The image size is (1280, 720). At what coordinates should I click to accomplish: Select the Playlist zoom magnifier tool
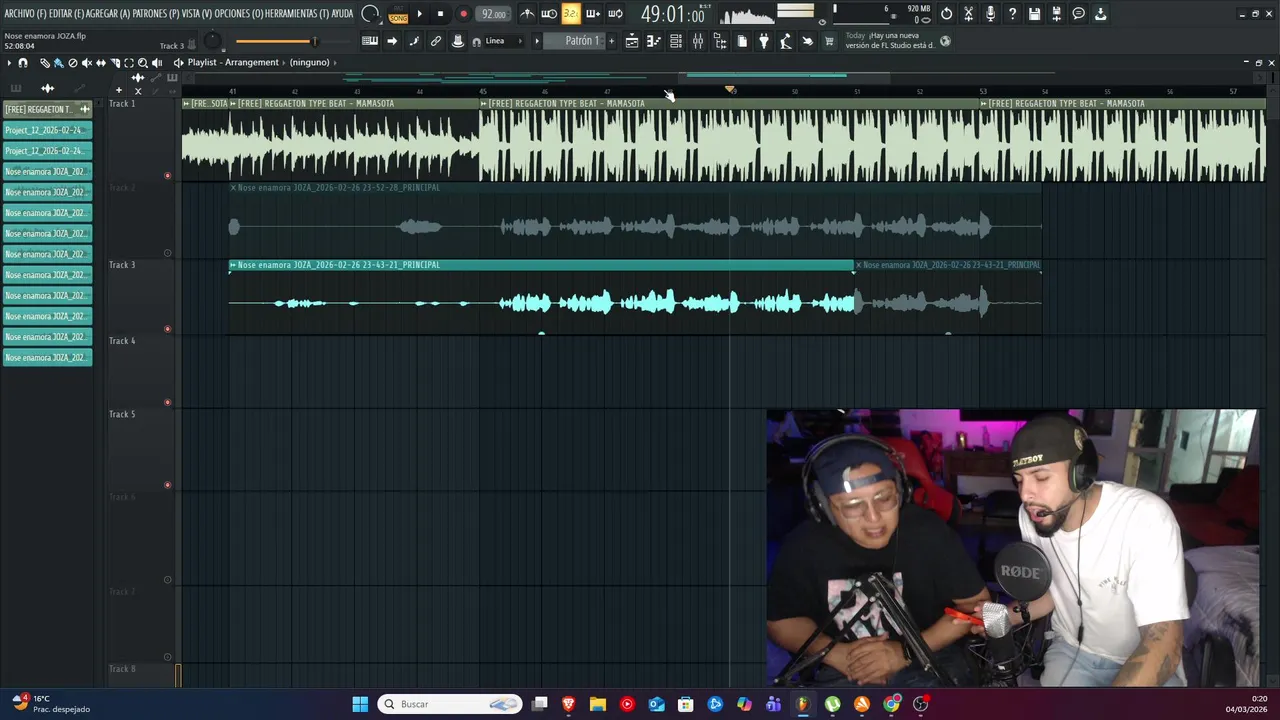[143, 63]
